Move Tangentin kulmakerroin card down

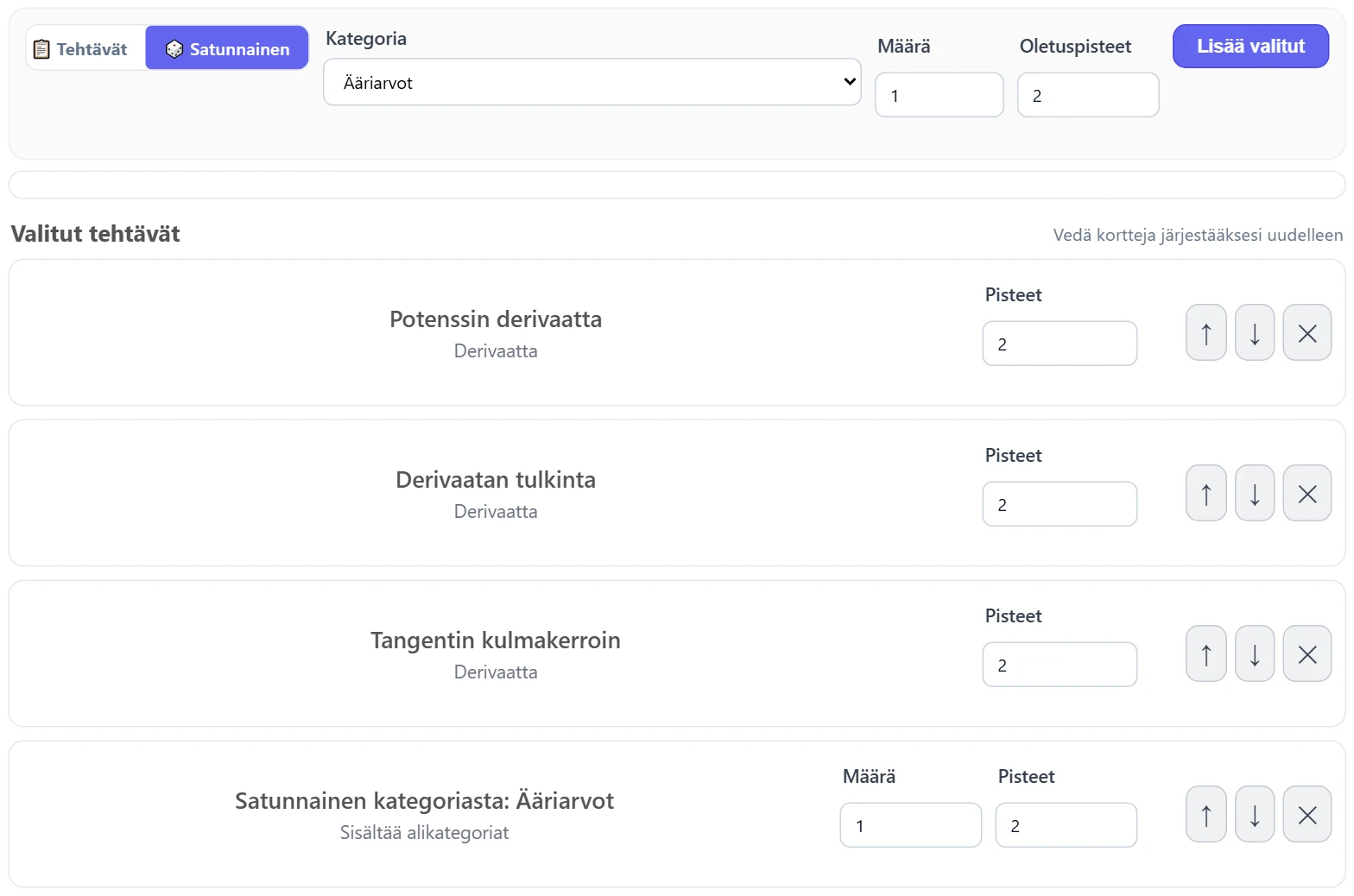1255,653
